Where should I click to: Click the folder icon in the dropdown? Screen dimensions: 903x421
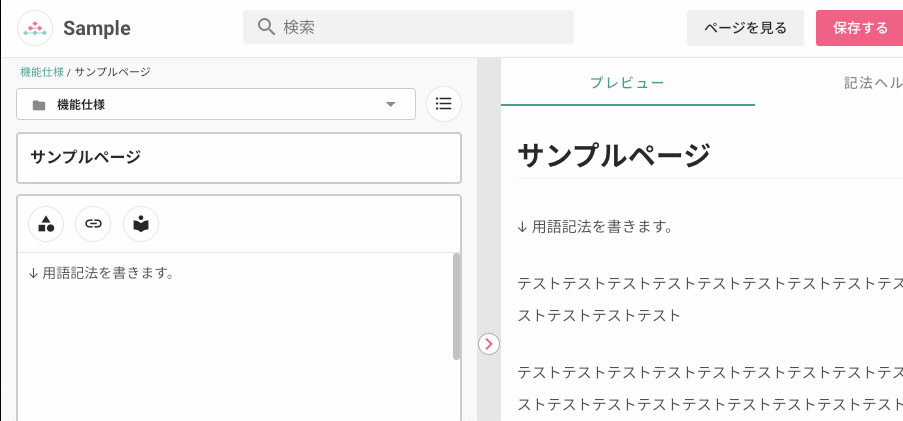[x=39, y=105]
